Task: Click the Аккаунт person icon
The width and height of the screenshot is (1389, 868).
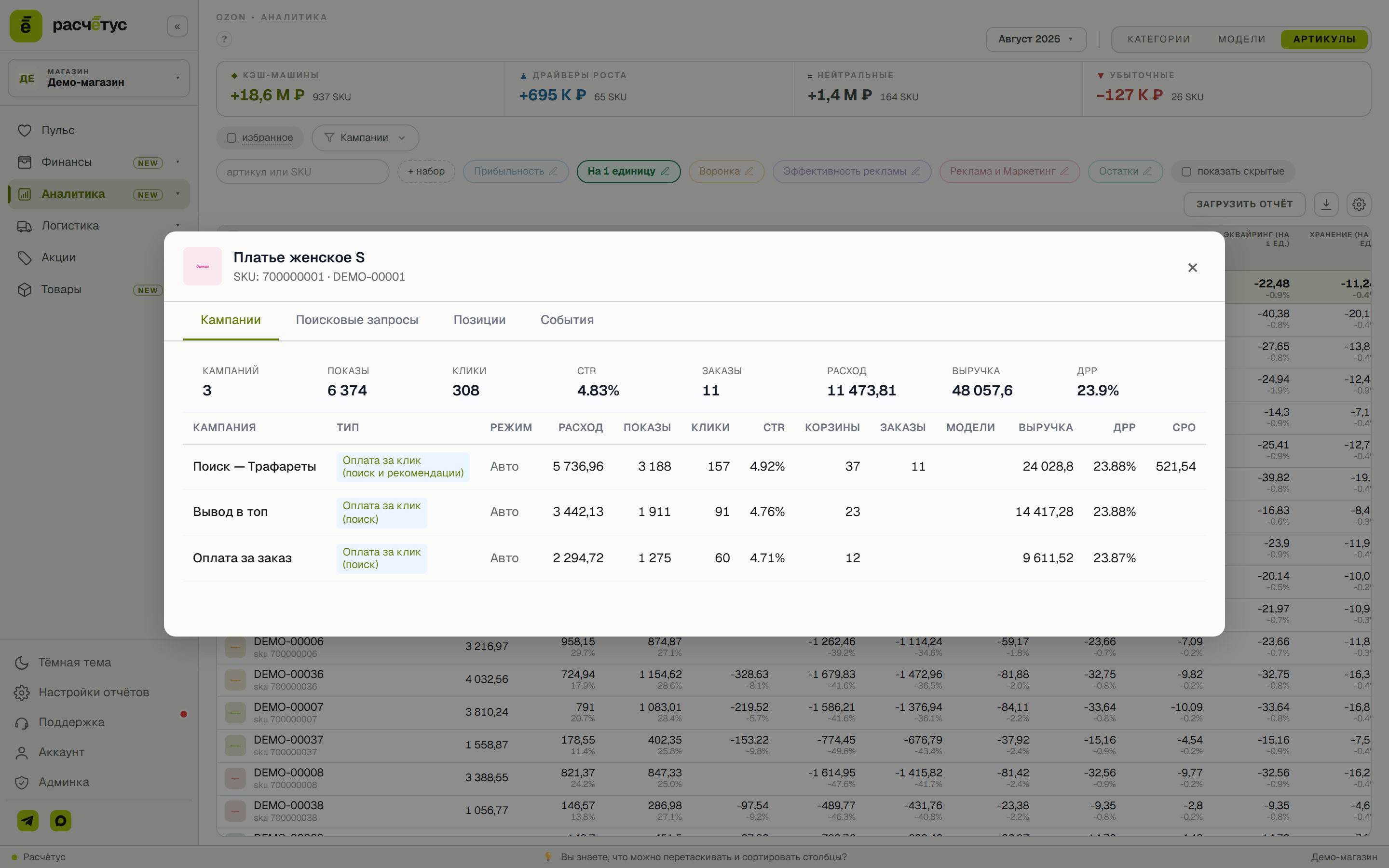Action: coord(22,752)
